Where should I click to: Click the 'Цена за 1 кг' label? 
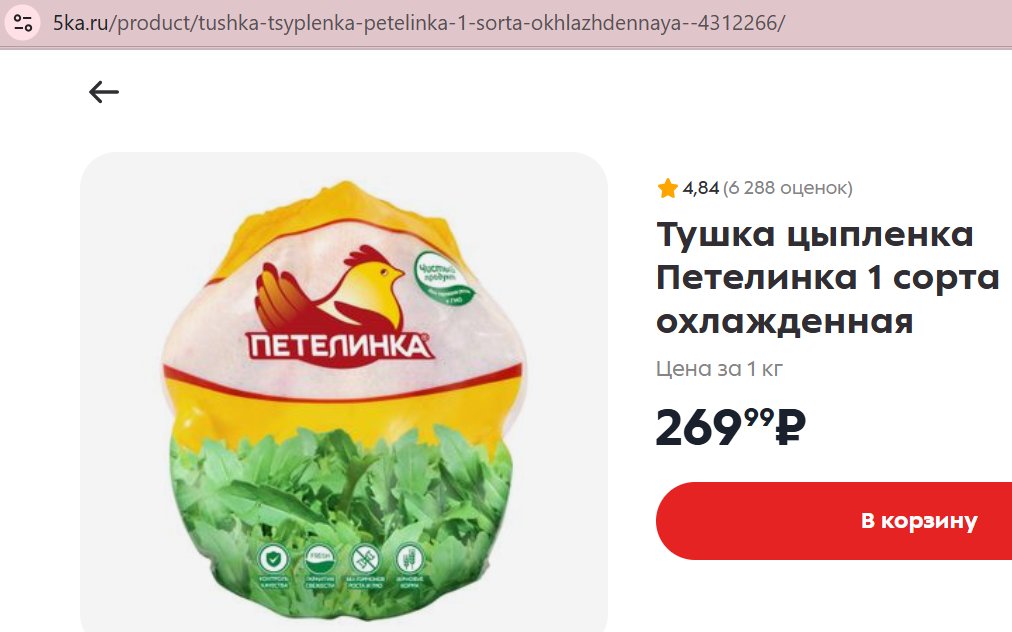point(719,369)
